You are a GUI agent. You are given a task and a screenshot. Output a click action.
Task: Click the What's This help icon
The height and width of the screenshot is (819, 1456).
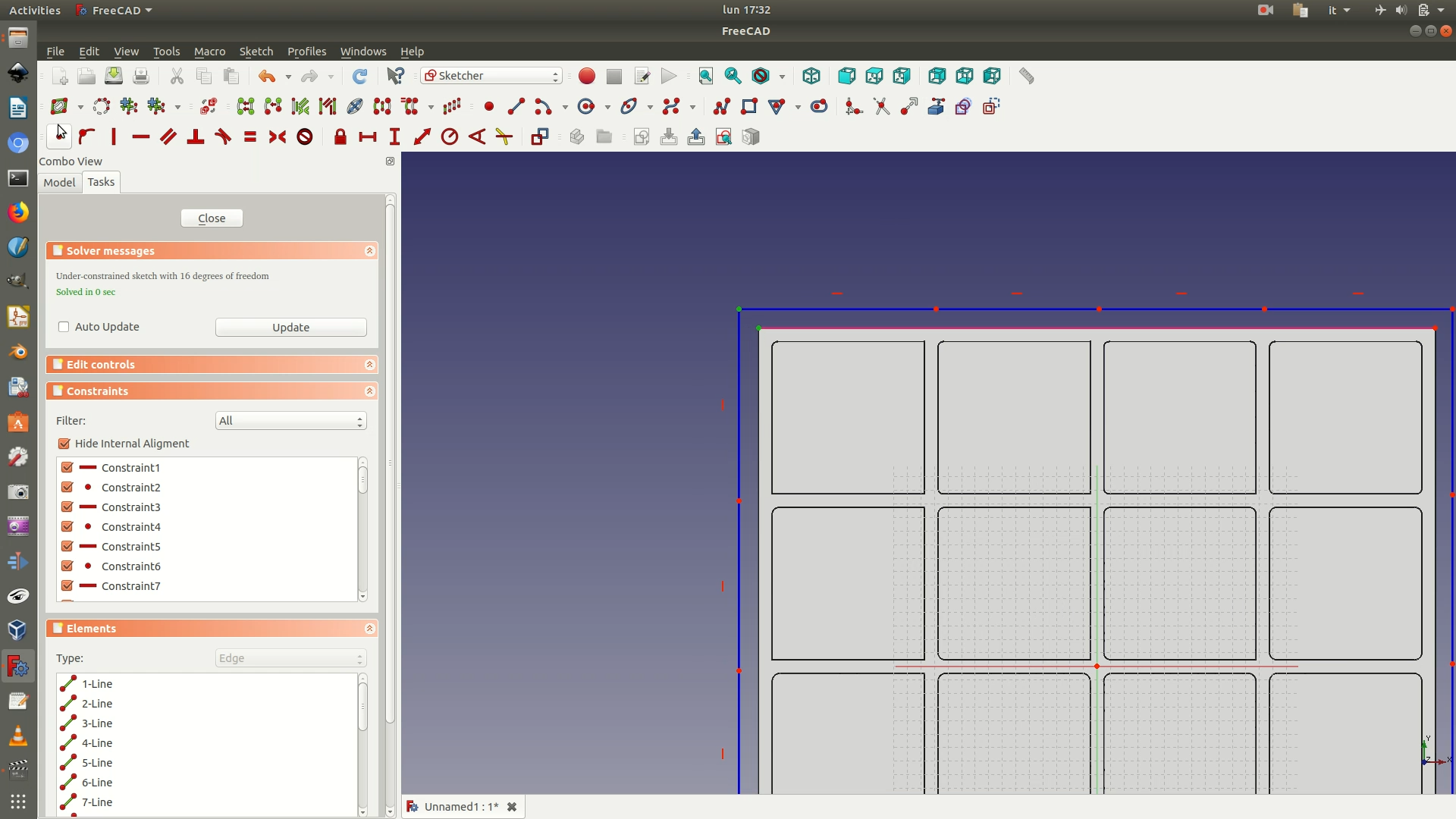[x=396, y=76]
